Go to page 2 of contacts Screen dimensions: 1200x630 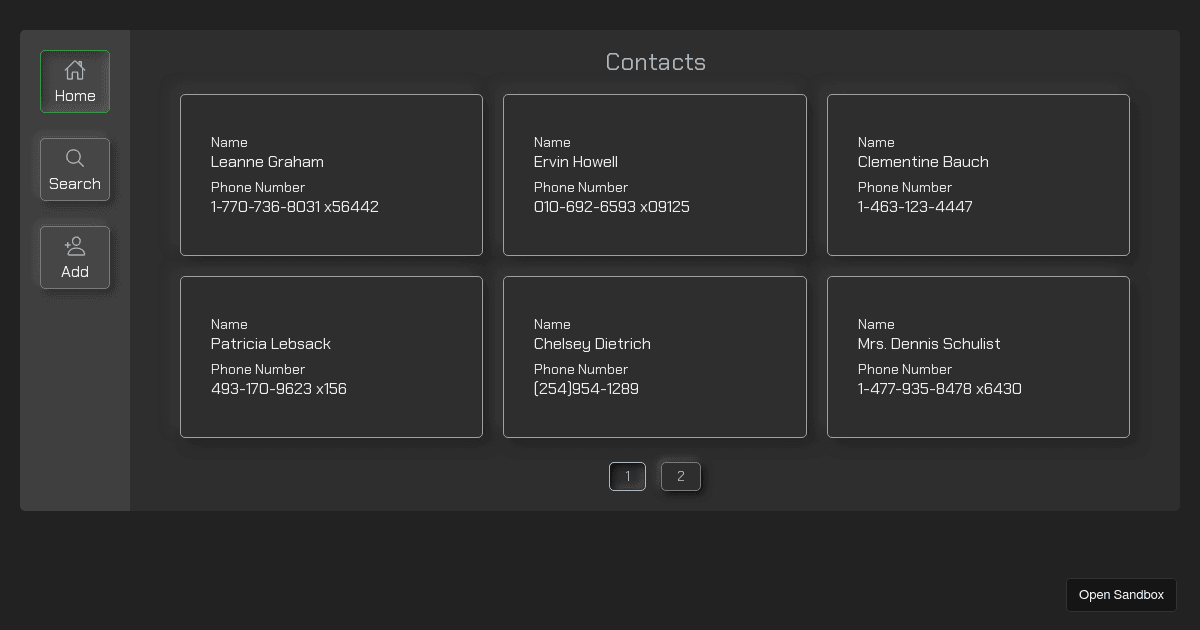[681, 476]
